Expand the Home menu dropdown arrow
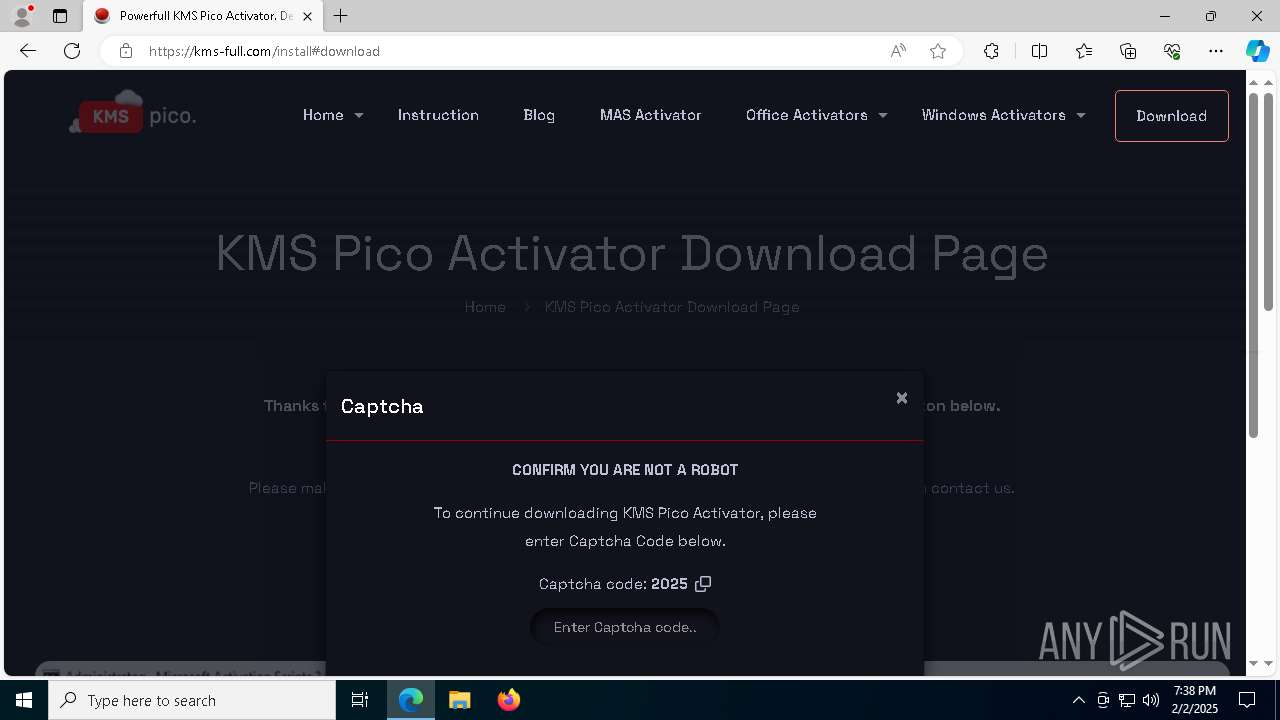1280x720 pixels. [359, 116]
